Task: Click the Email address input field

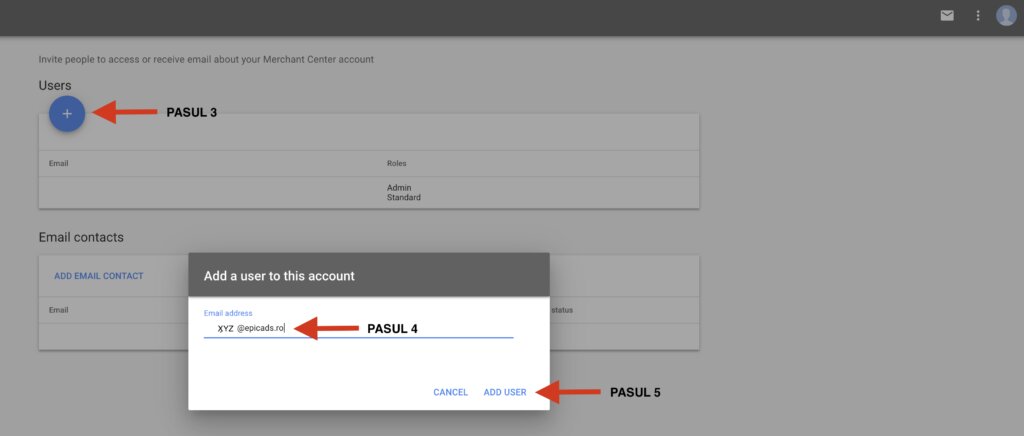Action: [x=359, y=328]
